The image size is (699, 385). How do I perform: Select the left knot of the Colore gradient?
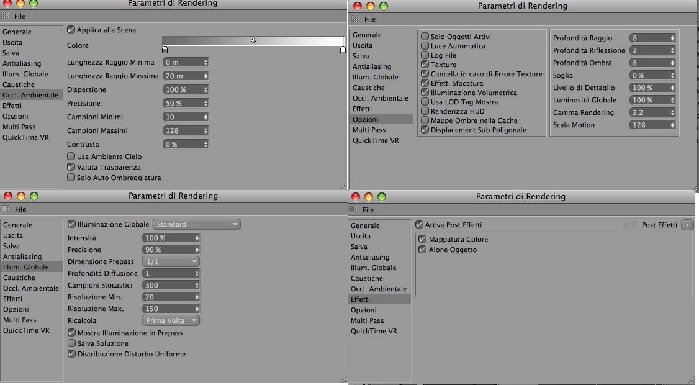click(x=165, y=50)
